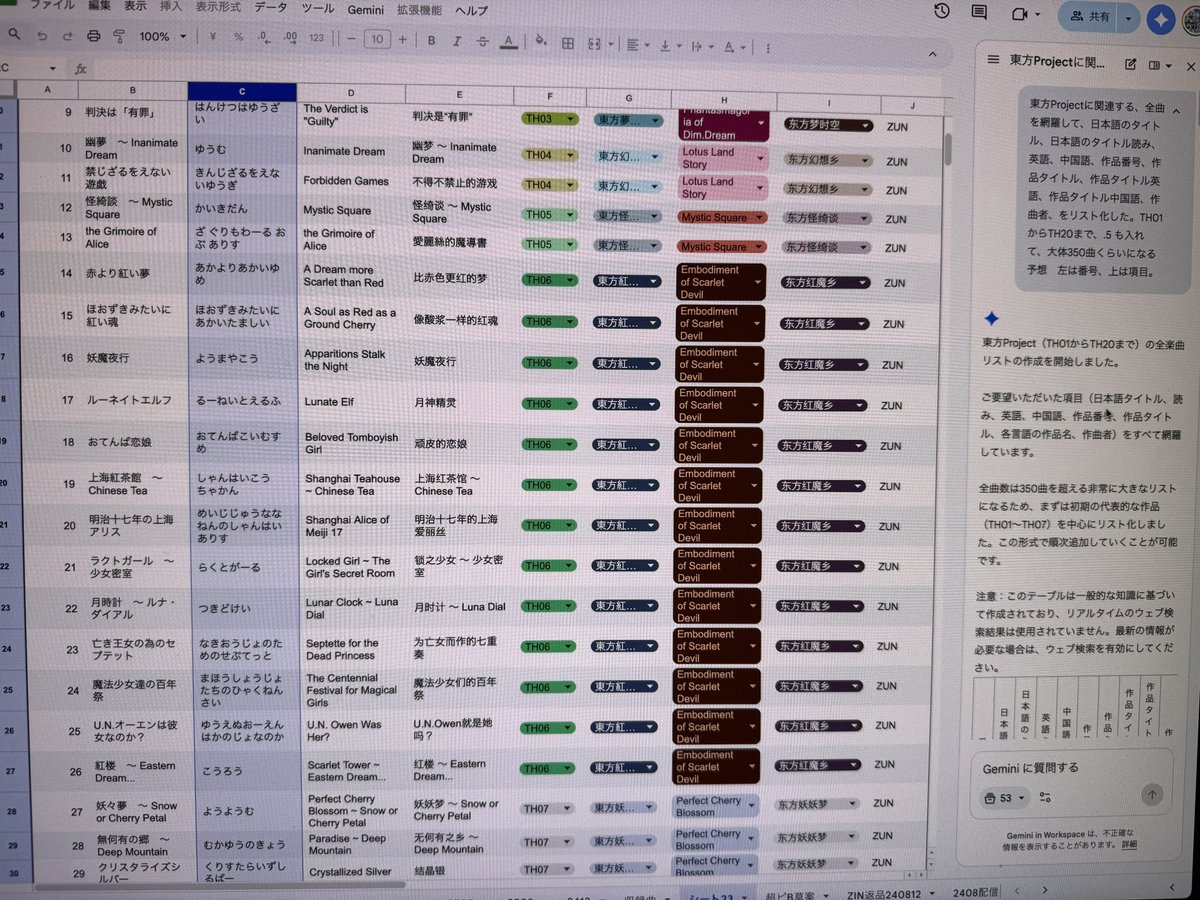The width and height of the screenshot is (1200, 900).
Task: Open the 表示 menu
Action: [135, 7]
